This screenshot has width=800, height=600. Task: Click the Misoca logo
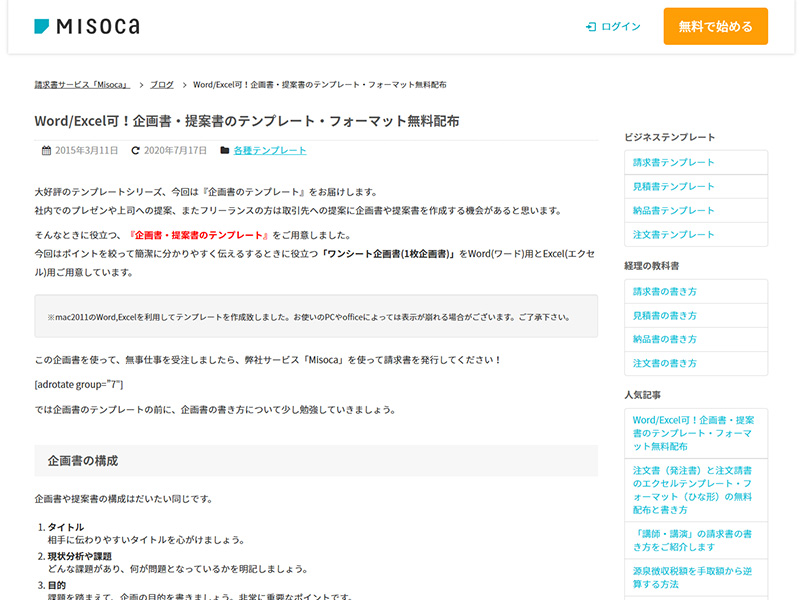87,27
